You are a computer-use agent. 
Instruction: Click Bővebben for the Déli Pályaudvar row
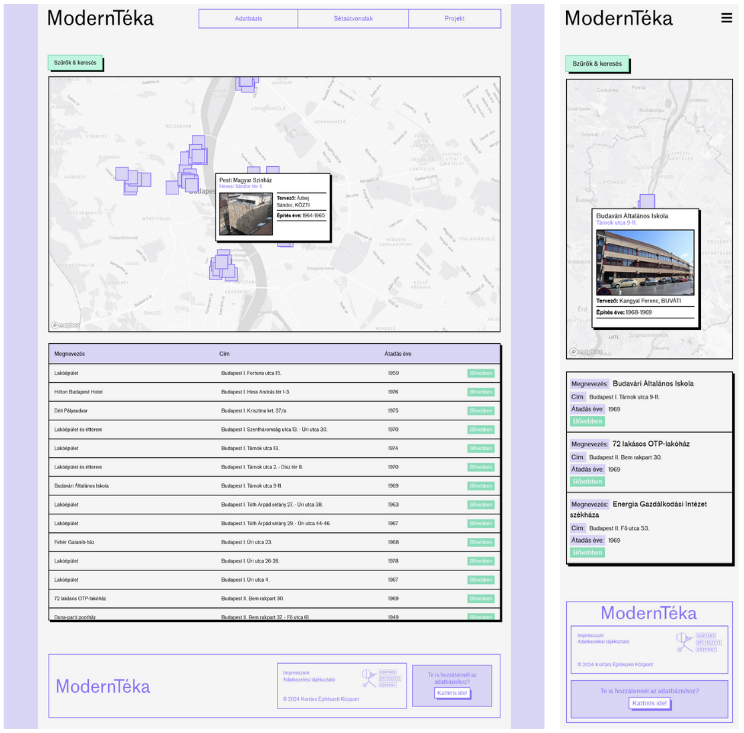[x=480, y=411]
